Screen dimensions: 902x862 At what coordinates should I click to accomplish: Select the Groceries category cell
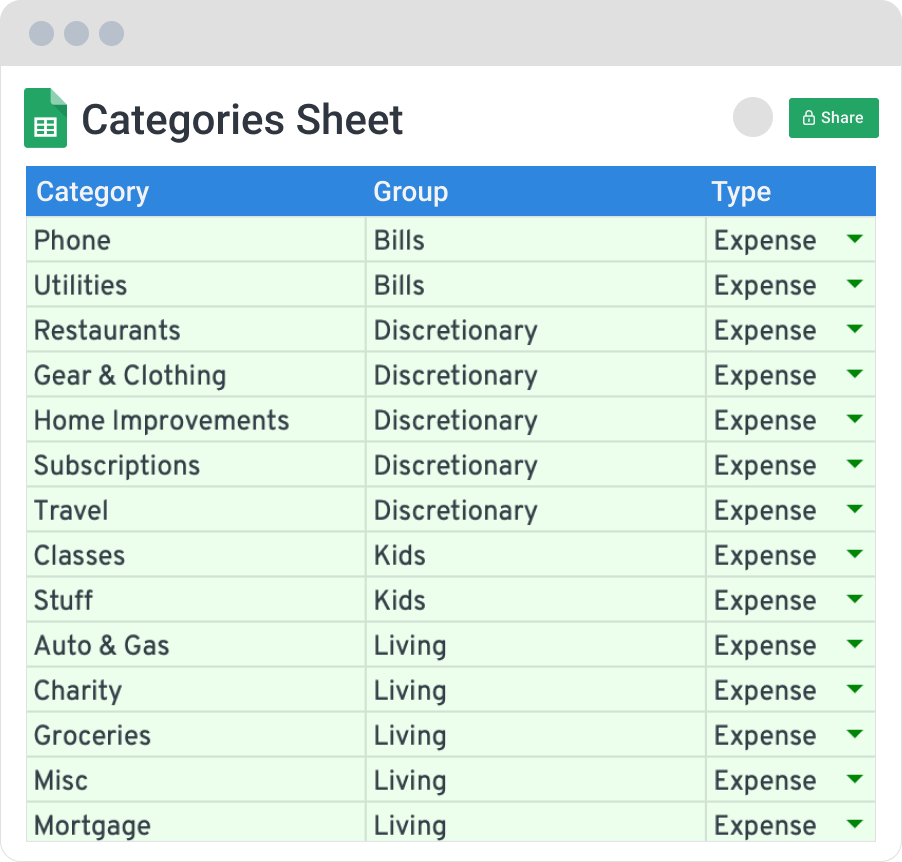point(196,735)
